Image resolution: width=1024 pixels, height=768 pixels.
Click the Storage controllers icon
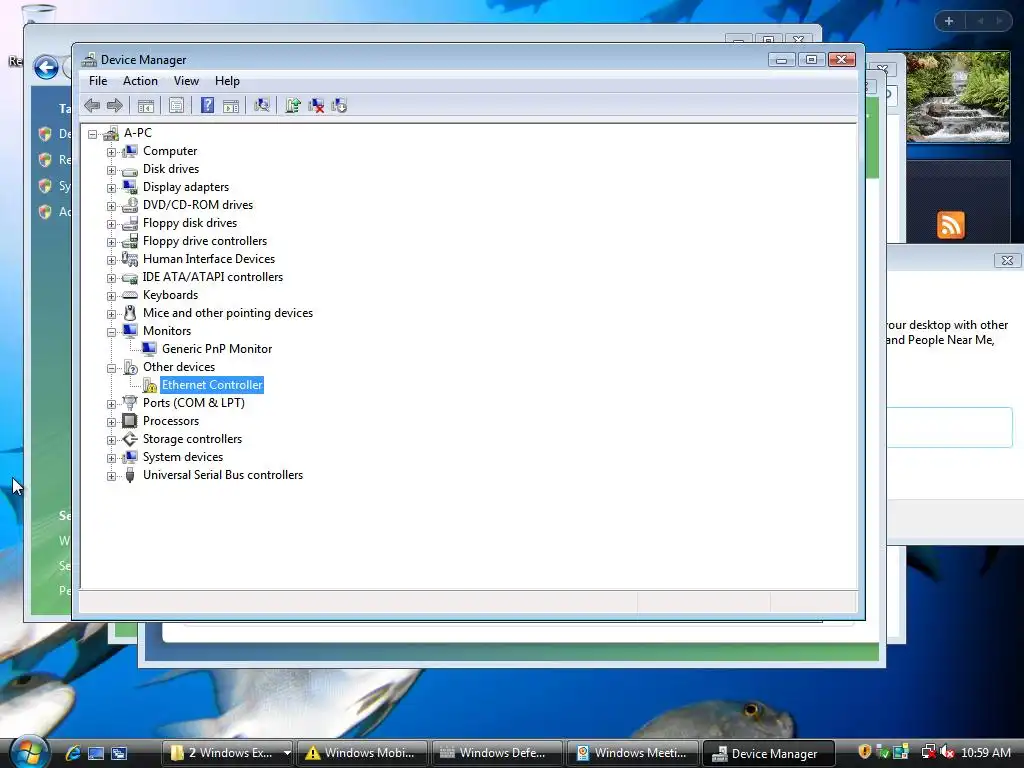click(x=130, y=440)
